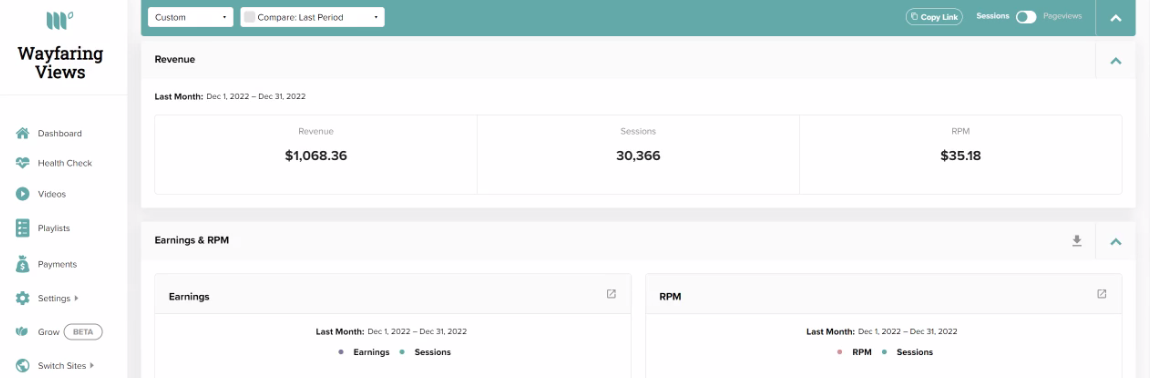Click the Revenue section heading
The width and height of the screenshot is (1150, 378).
pyautogui.click(x=175, y=59)
